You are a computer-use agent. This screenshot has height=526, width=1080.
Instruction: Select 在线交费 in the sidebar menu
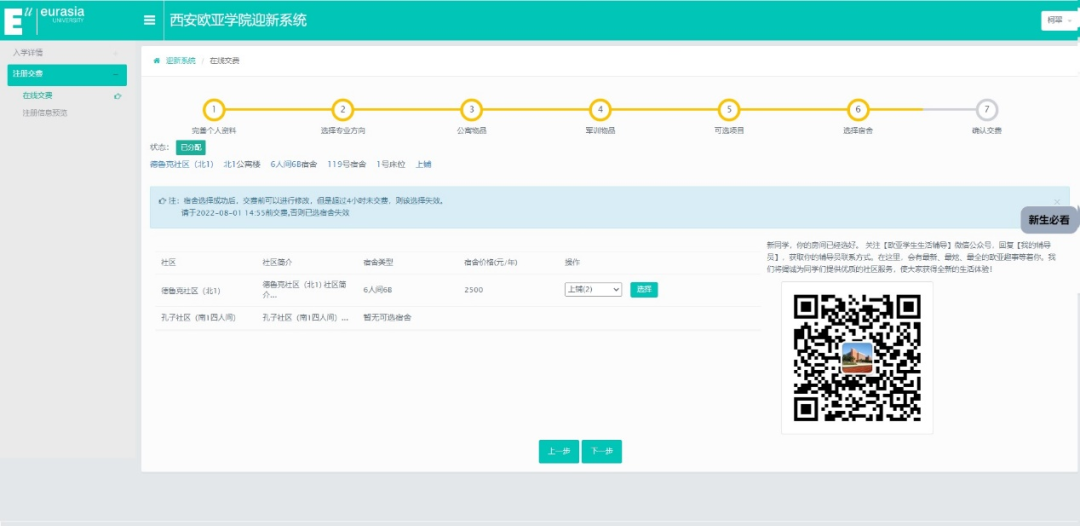pos(38,96)
